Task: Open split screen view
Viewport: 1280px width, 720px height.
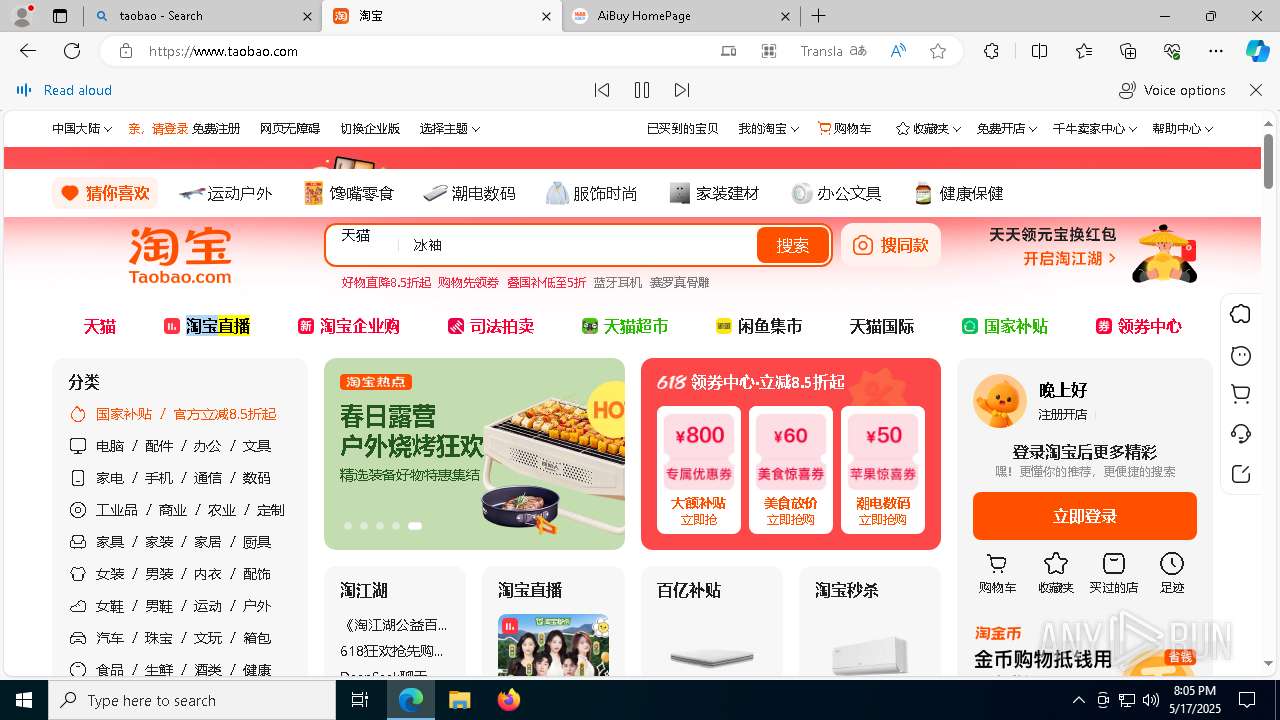Action: [x=1039, y=51]
